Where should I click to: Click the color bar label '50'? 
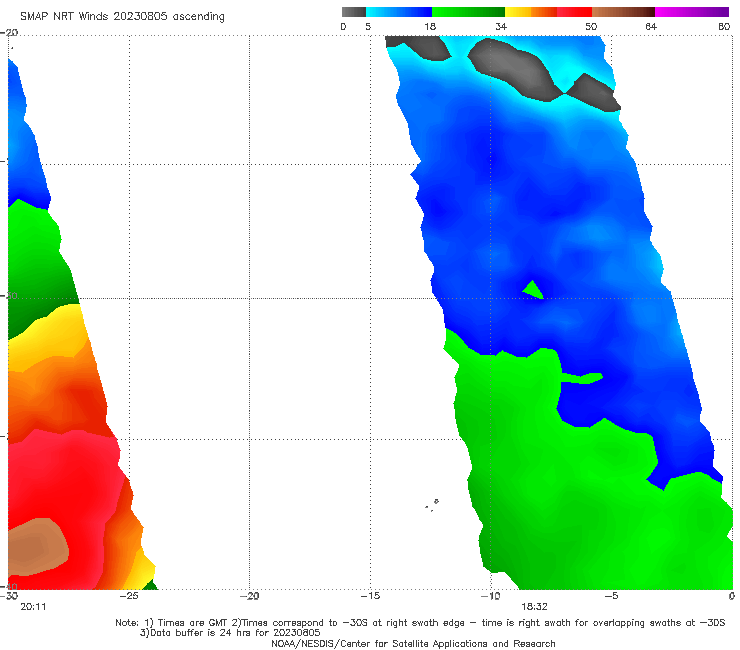(x=591, y=26)
